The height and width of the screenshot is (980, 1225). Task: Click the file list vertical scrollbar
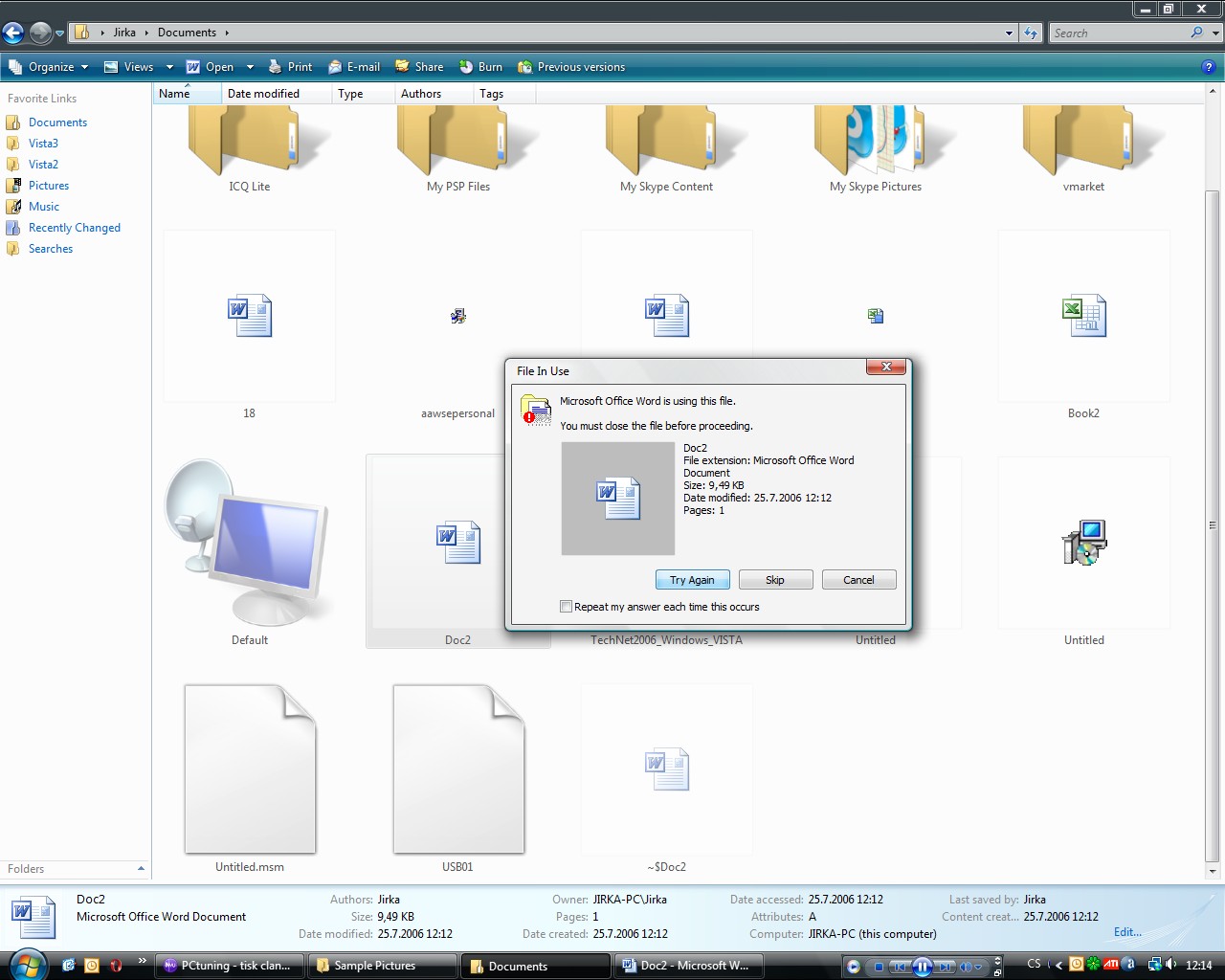coord(1213,524)
